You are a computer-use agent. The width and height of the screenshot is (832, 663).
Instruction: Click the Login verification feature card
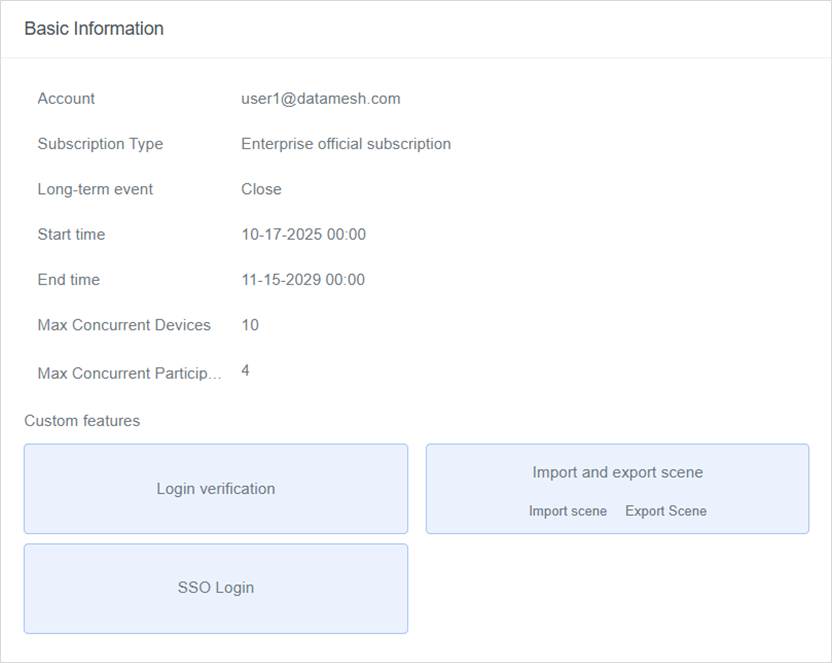[215, 489]
